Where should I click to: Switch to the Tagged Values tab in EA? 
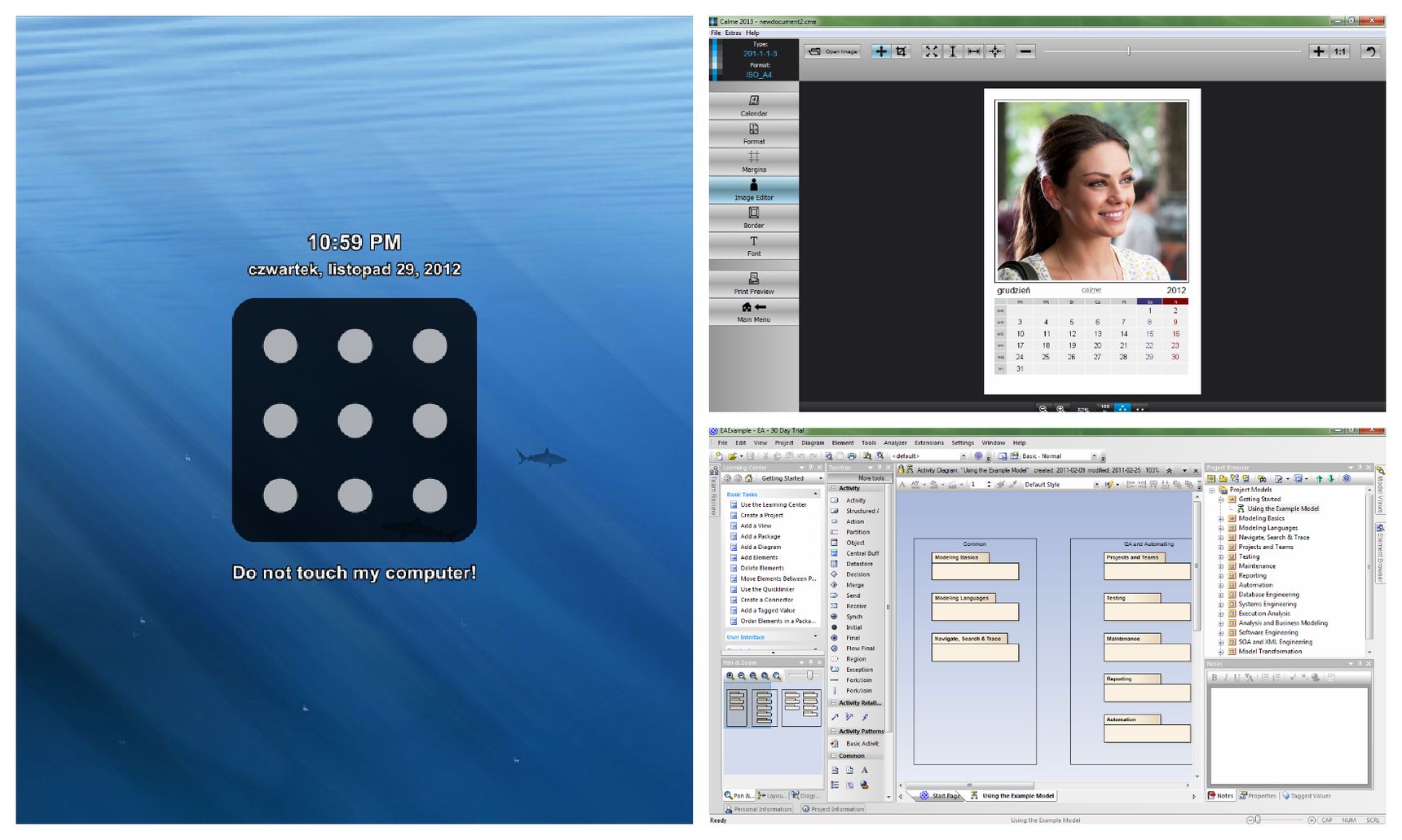[x=1307, y=796]
